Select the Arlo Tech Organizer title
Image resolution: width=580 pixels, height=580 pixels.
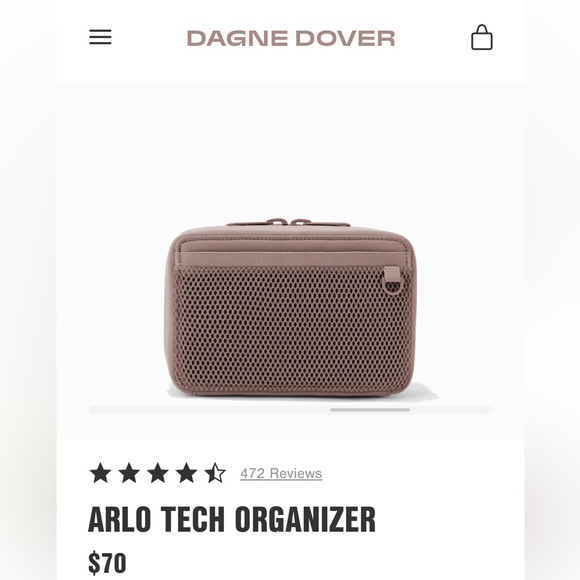pos(232,519)
